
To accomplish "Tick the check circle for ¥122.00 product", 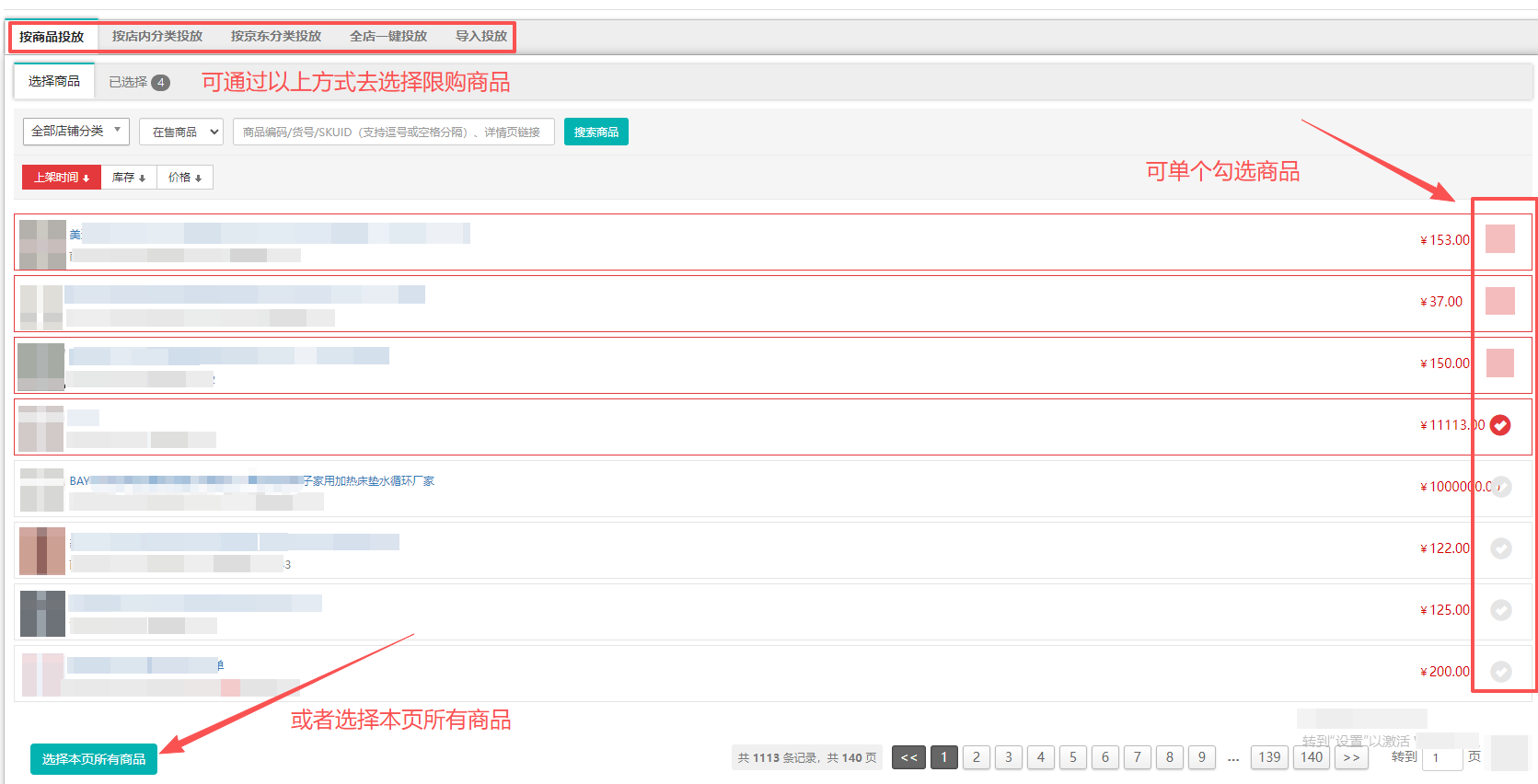I will (1500, 548).
